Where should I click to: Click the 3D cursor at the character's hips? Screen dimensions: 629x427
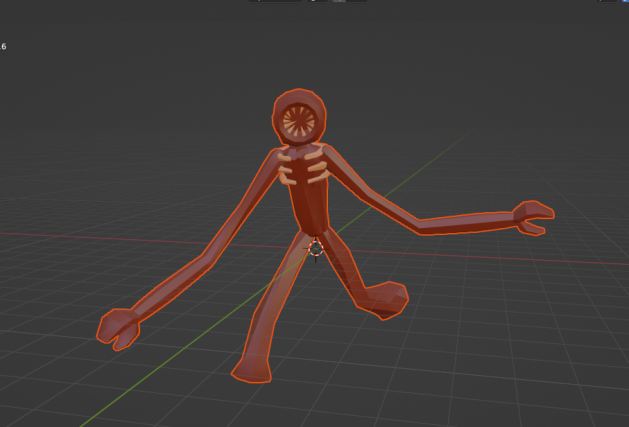[316, 249]
